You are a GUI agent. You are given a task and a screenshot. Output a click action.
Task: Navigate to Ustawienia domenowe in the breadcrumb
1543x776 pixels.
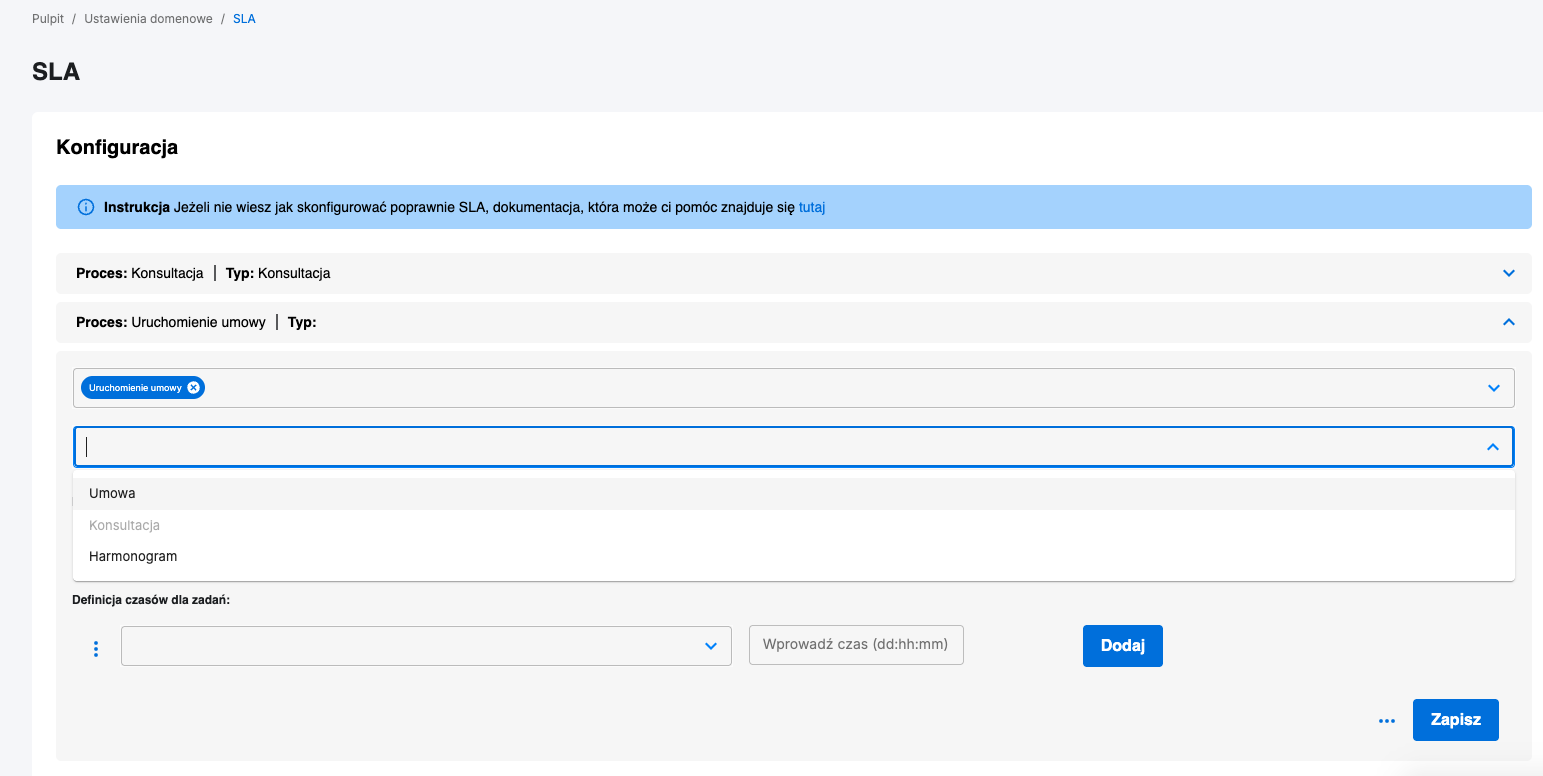click(148, 19)
